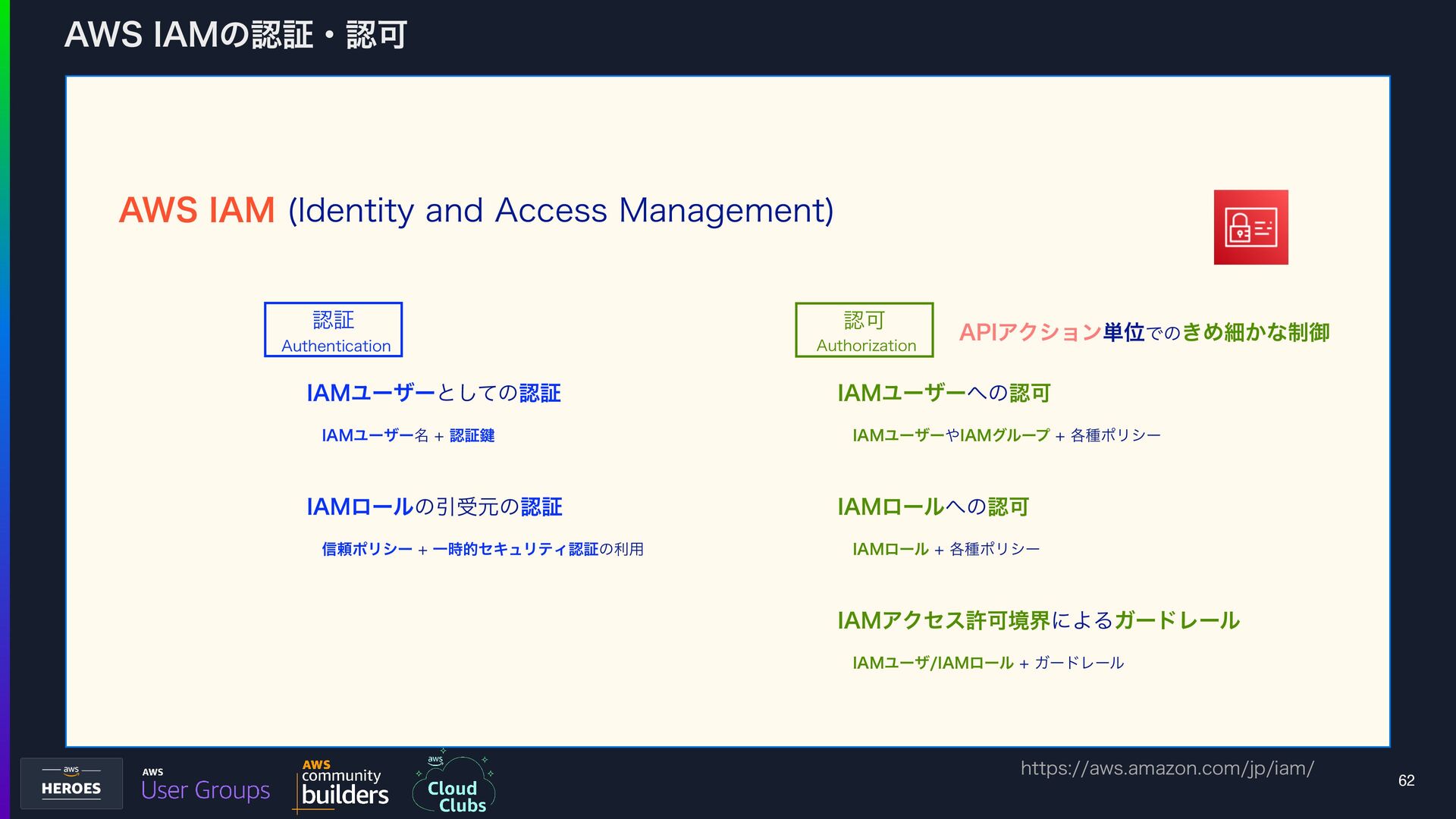
Task: Click the heading IAMユーザーとしての認証
Action: pyautogui.click(x=434, y=393)
